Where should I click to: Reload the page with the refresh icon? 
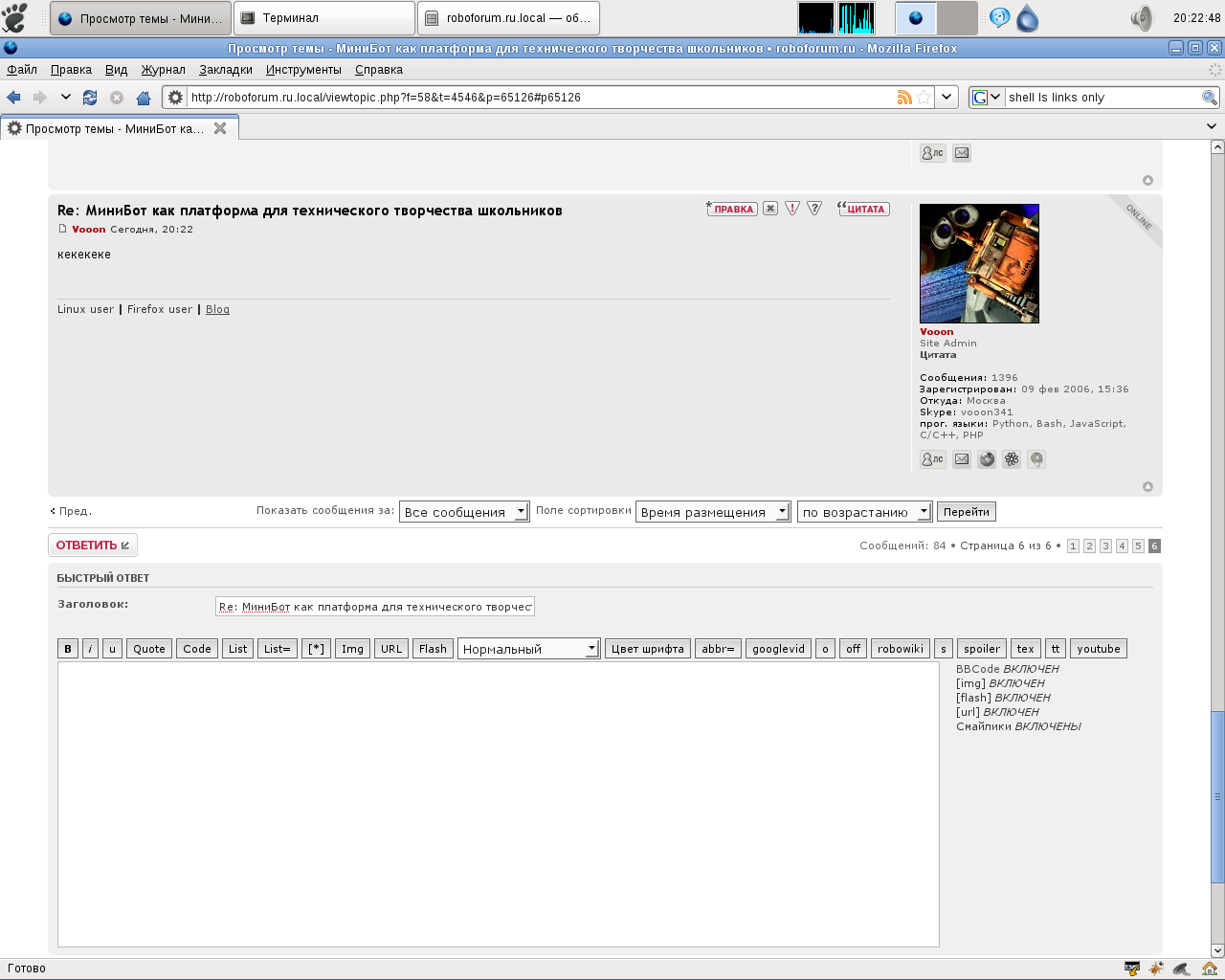click(90, 98)
